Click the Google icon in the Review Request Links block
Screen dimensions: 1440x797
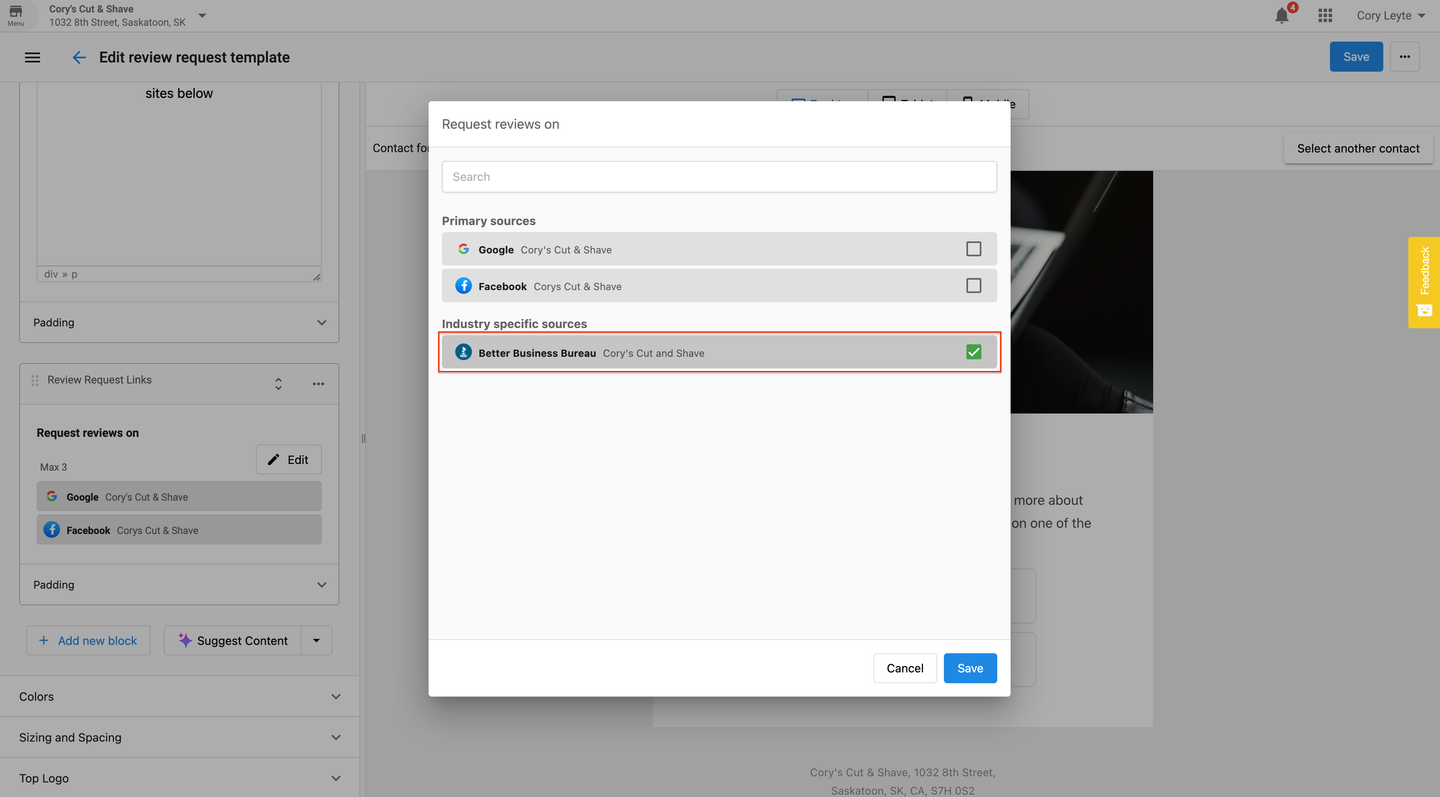click(x=52, y=496)
